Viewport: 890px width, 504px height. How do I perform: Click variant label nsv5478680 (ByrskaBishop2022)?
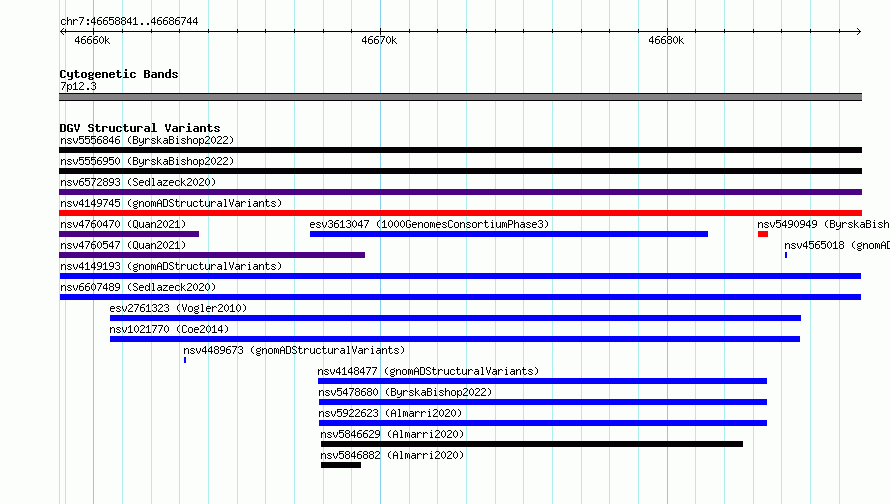[x=405, y=392]
